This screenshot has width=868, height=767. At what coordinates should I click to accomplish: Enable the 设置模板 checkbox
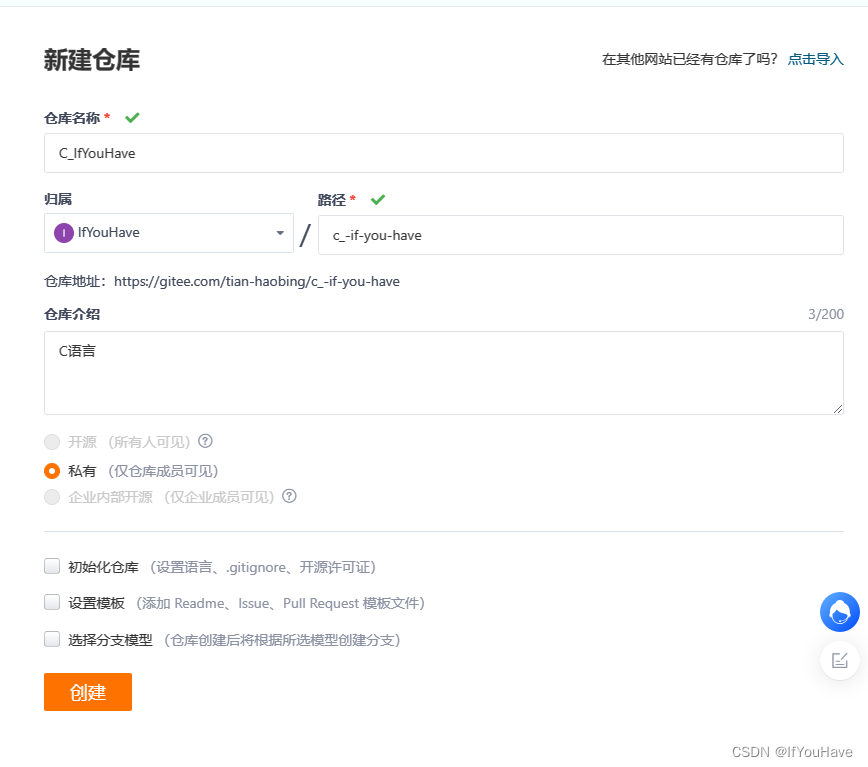point(52,602)
